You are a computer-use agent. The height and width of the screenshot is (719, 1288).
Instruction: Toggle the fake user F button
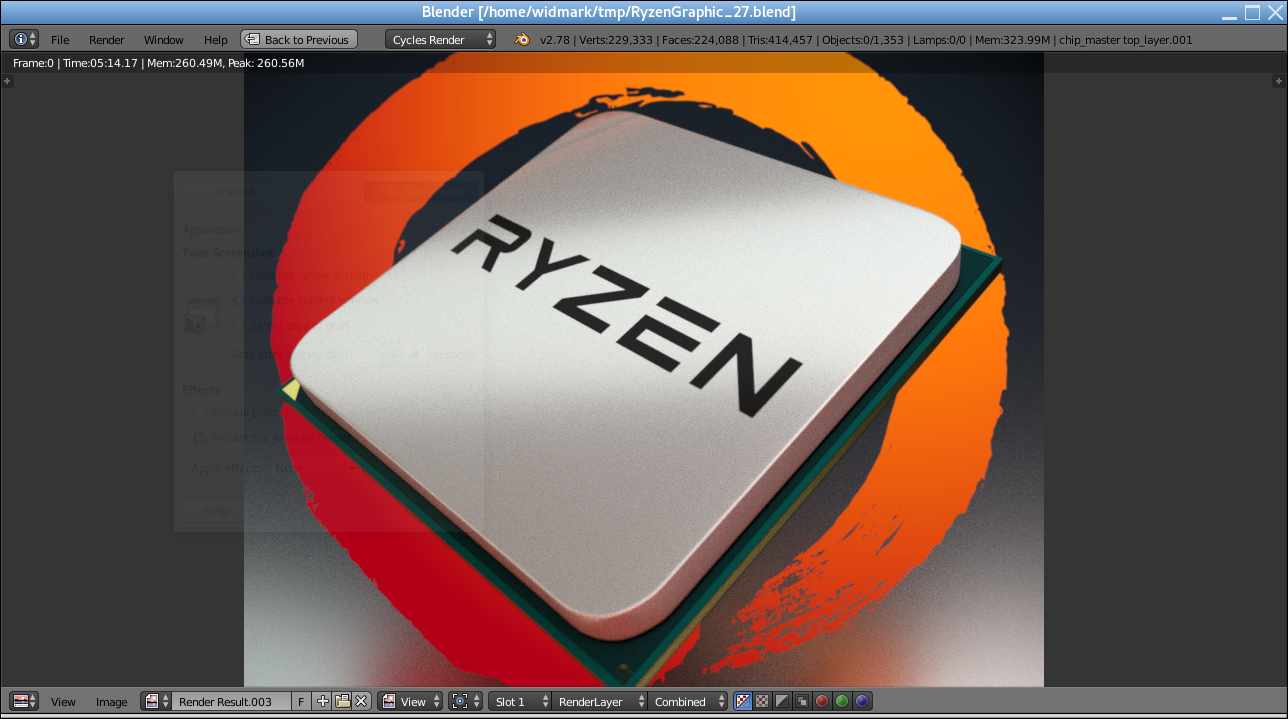[301, 701]
